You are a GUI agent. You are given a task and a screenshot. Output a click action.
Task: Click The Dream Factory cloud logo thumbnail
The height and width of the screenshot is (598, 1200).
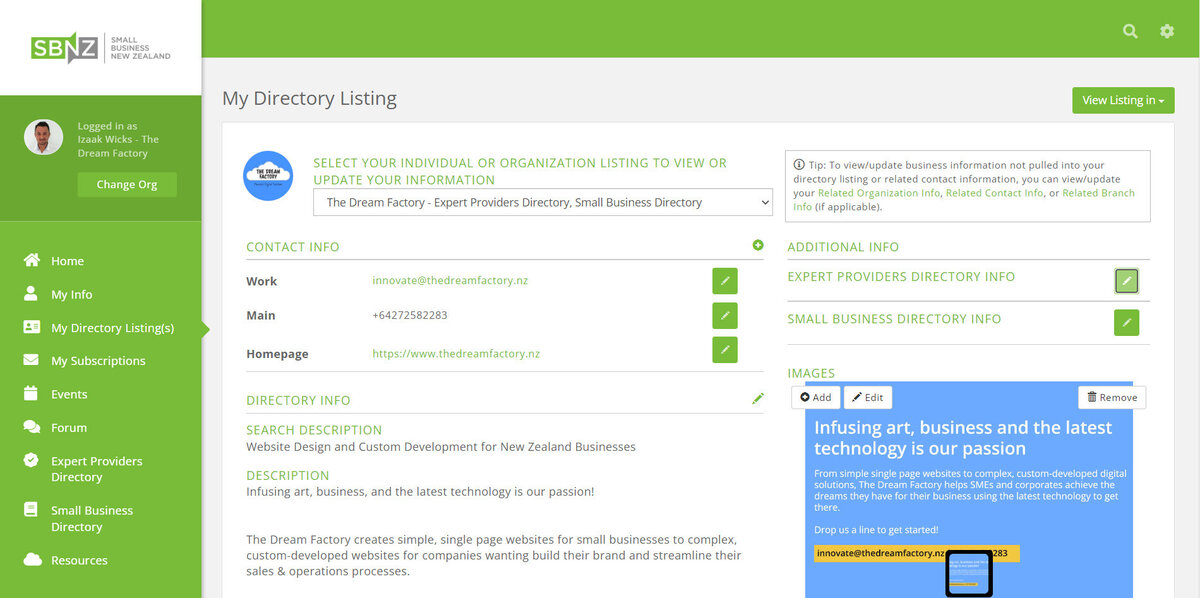click(269, 176)
